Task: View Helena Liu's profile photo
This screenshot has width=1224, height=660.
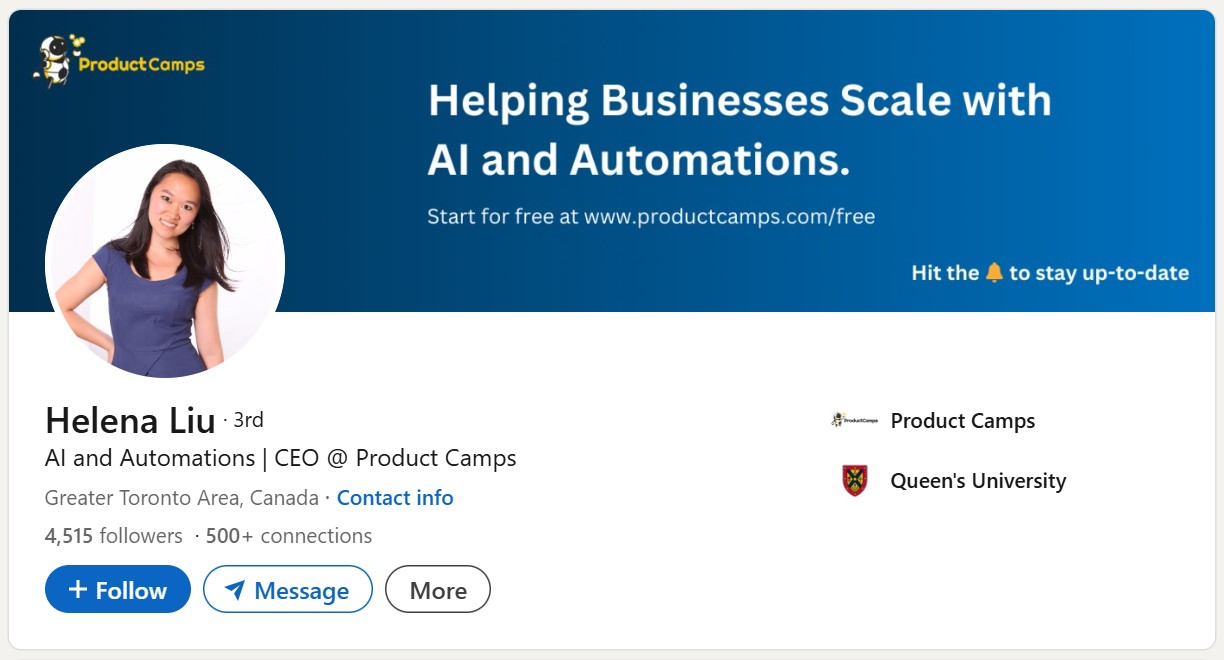Action: 165,262
